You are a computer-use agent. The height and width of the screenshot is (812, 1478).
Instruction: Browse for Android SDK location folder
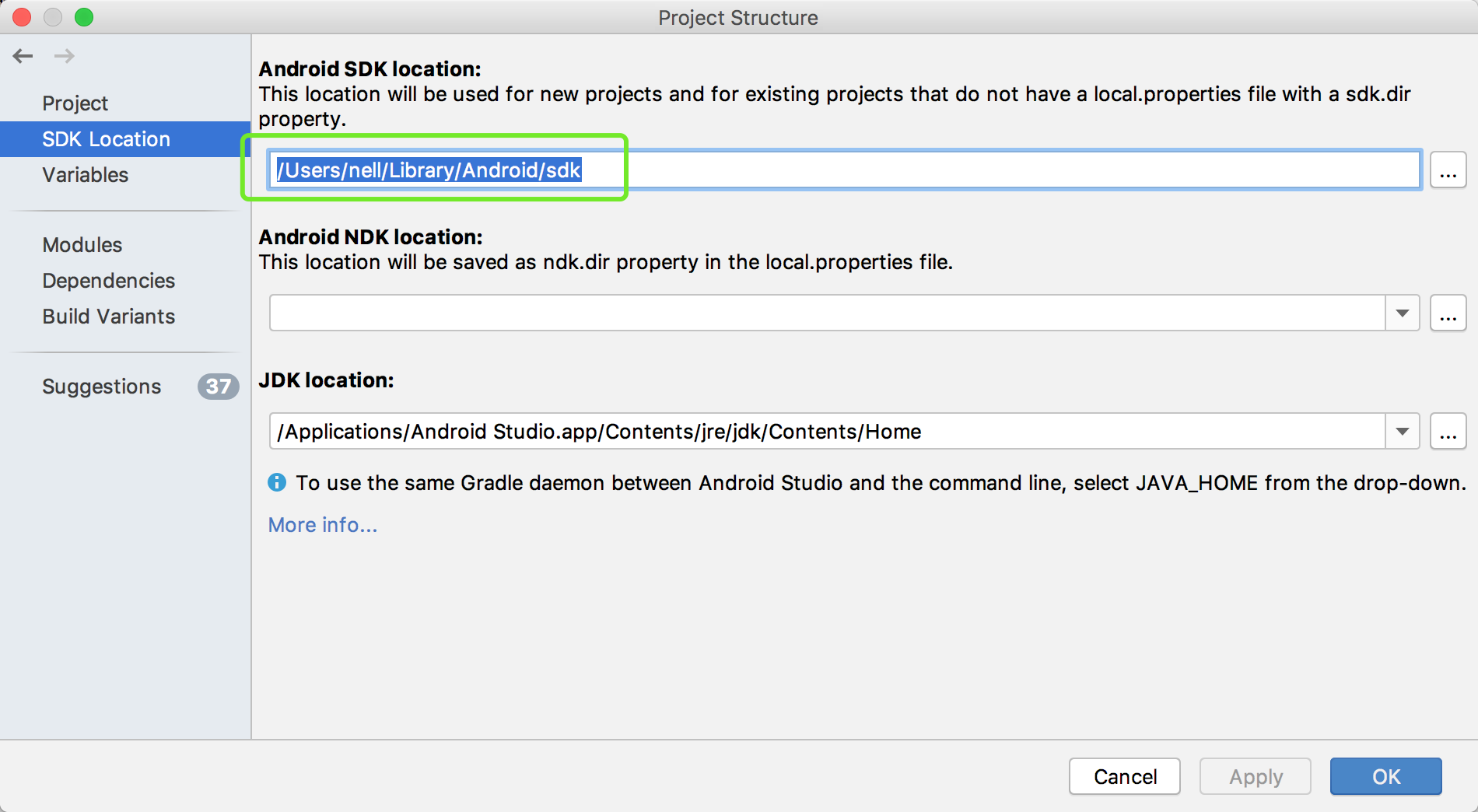tap(1448, 170)
